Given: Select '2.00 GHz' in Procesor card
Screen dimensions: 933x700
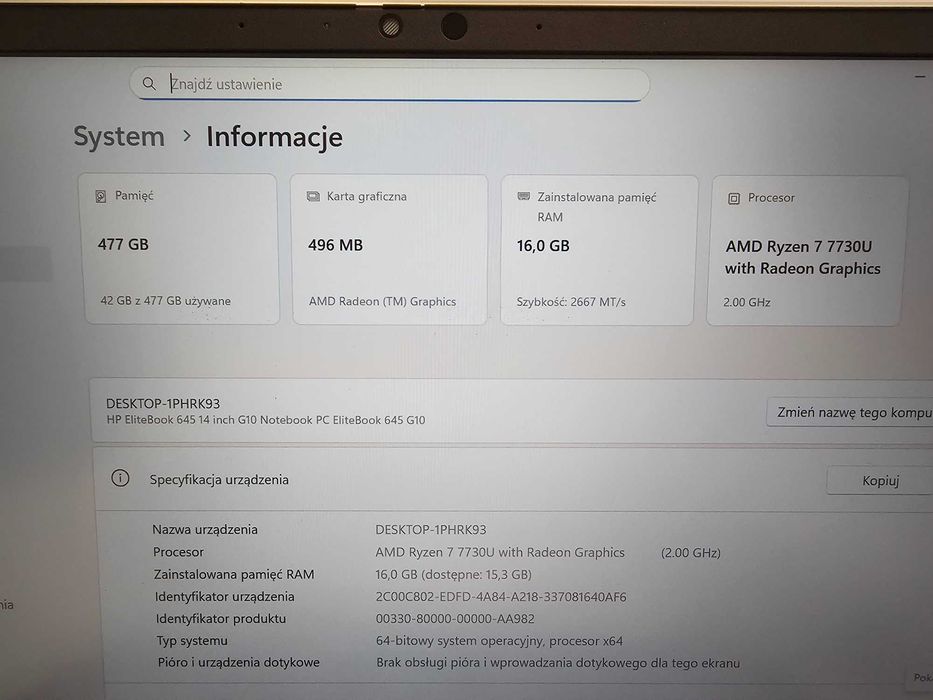Looking at the screenshot, I should coord(747,302).
